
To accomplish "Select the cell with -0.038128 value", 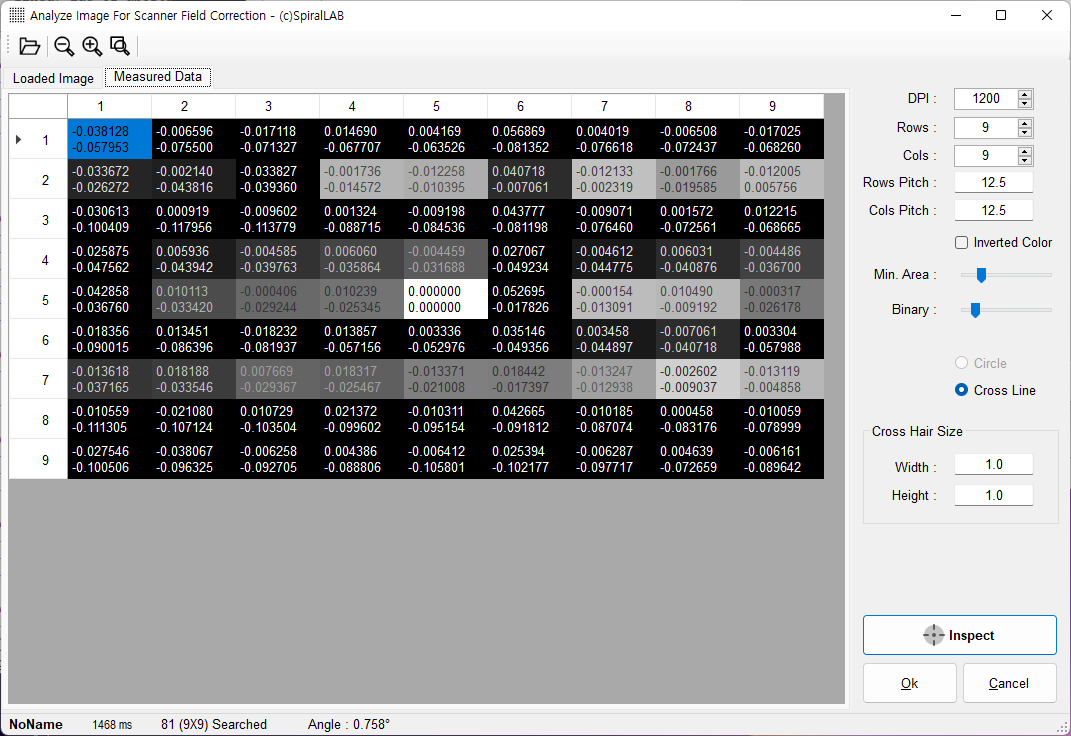I will [109, 139].
